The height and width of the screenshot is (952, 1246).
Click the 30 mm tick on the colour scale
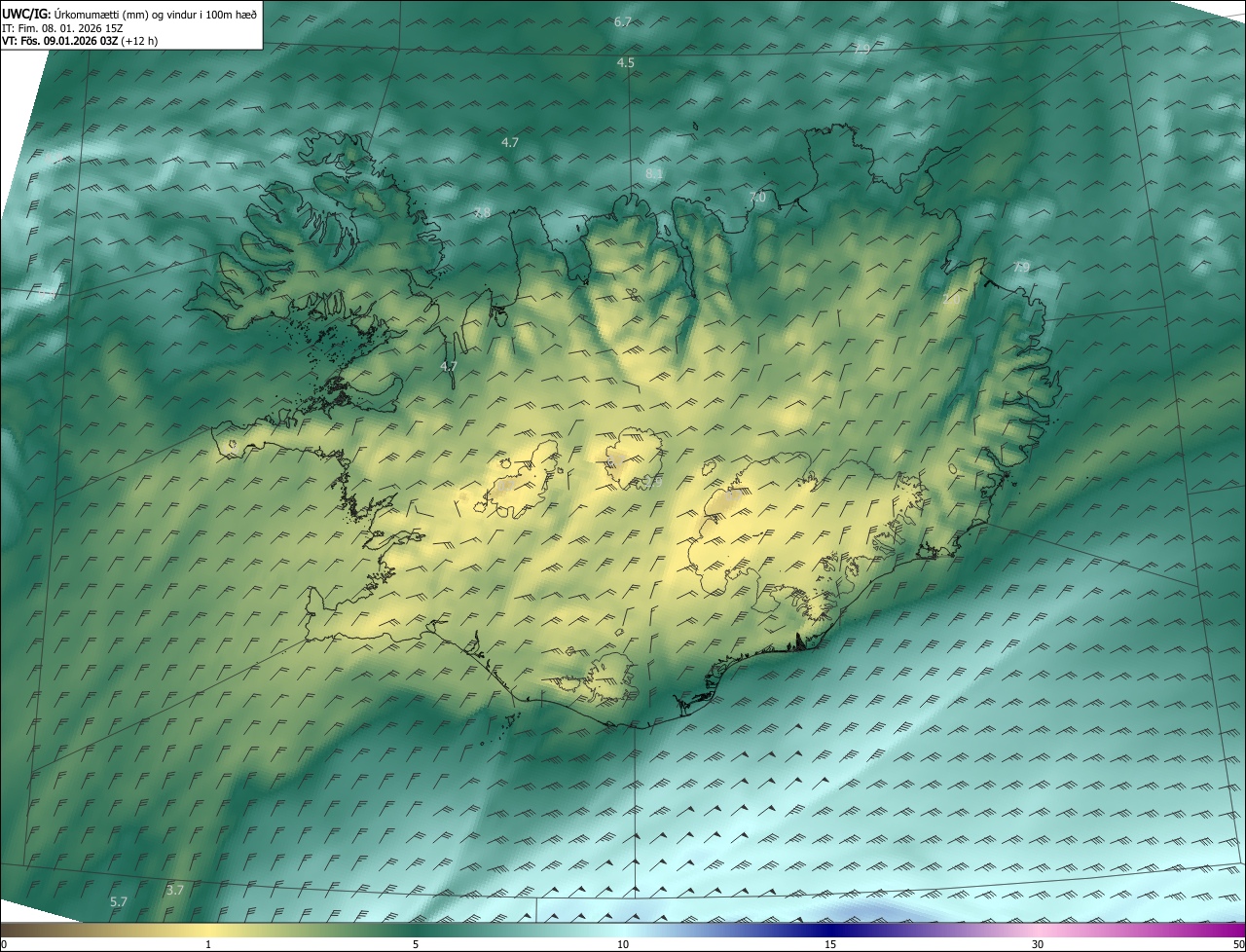pos(1038,944)
